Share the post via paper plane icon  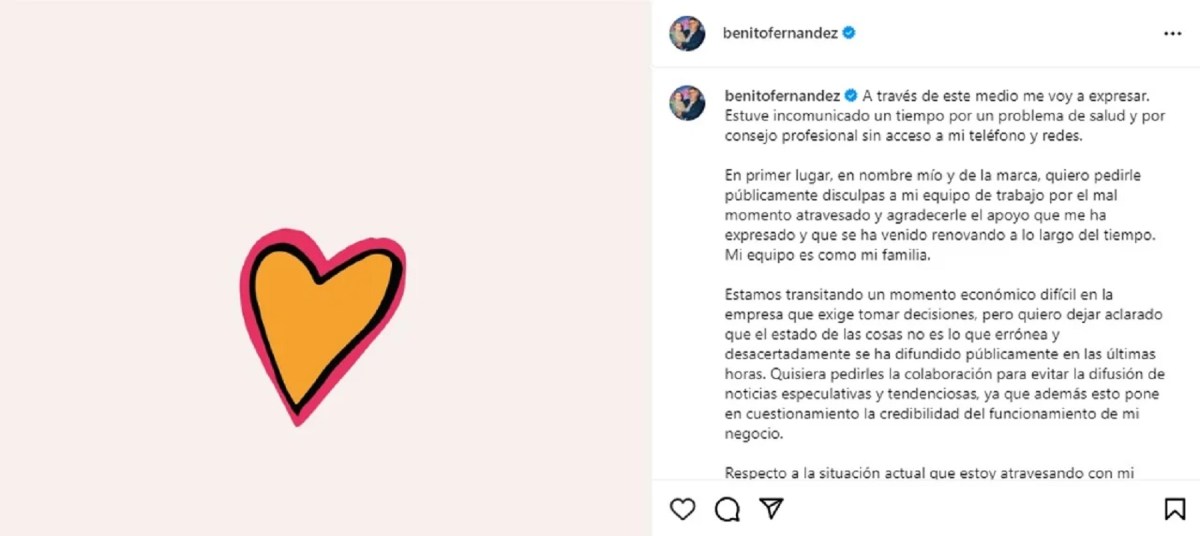[770, 509]
